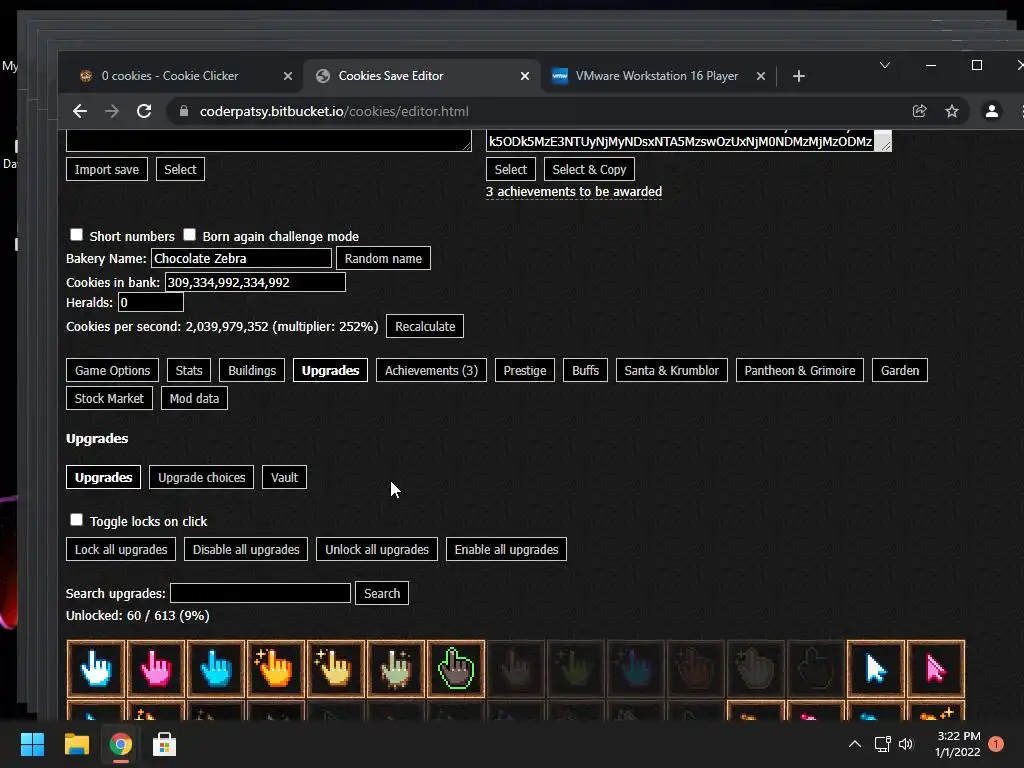
Task: Open the notification badge beside the clock
Action: [996, 744]
